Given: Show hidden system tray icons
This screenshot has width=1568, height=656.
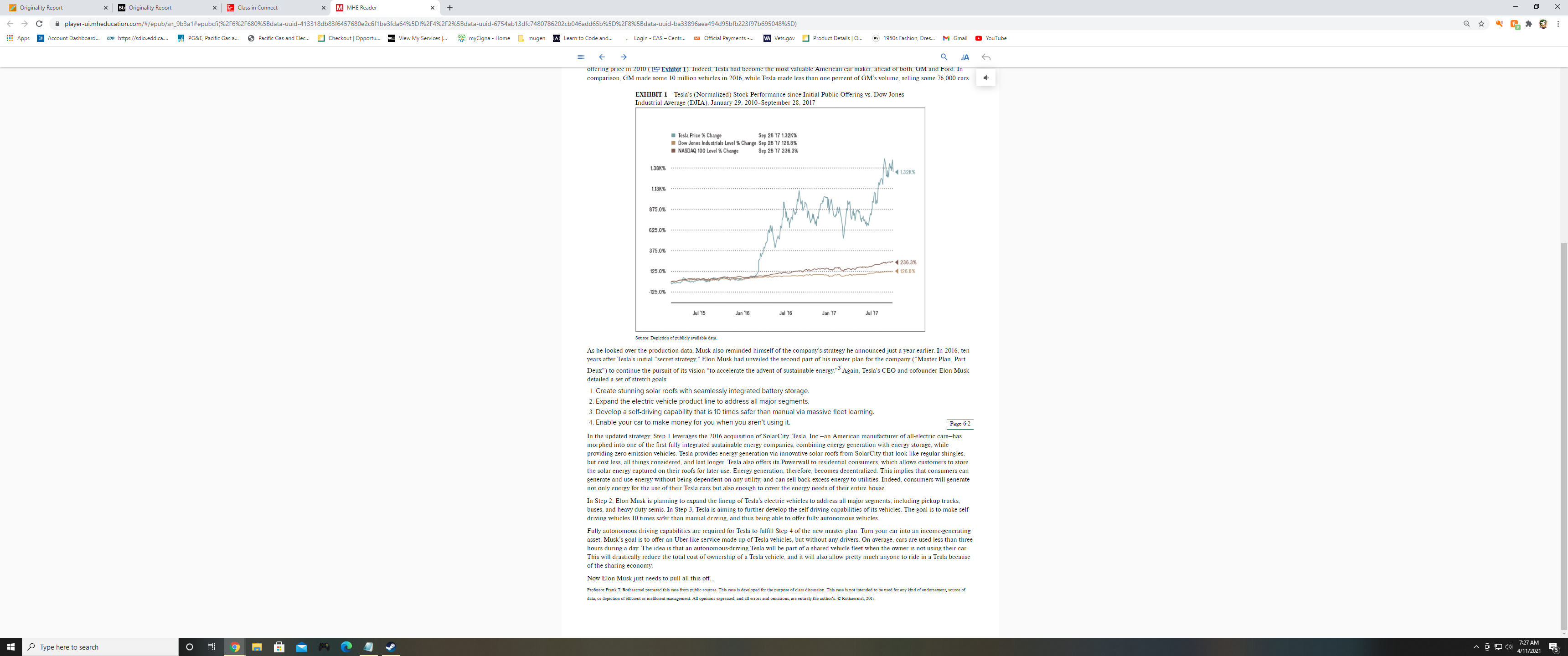Looking at the screenshot, I should click(1476, 647).
